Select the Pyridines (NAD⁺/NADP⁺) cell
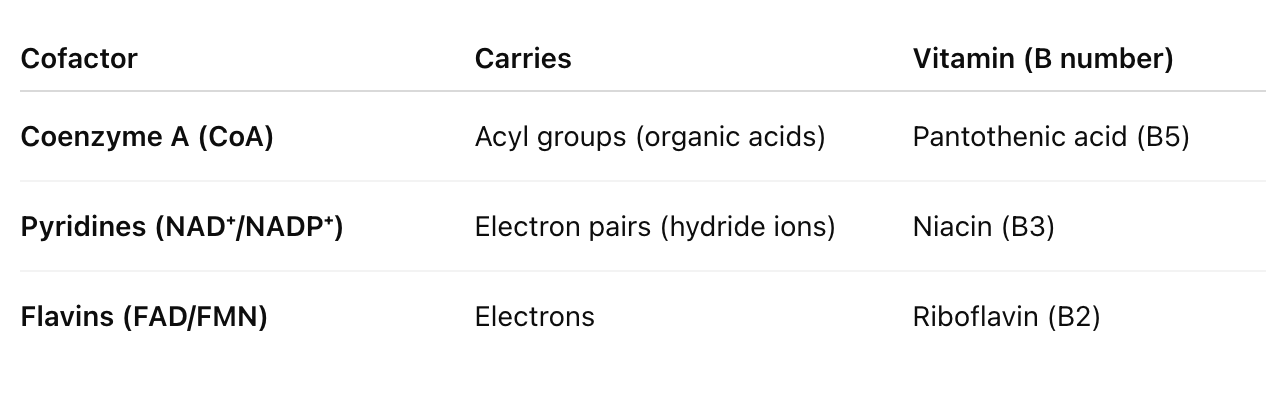 [182, 226]
